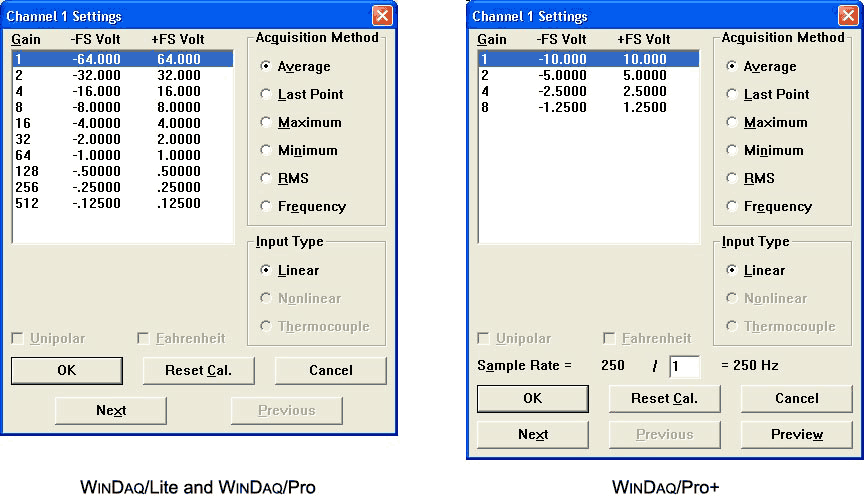
Task: Select gain 4 row with 2.5000 volts
Action: (589, 91)
